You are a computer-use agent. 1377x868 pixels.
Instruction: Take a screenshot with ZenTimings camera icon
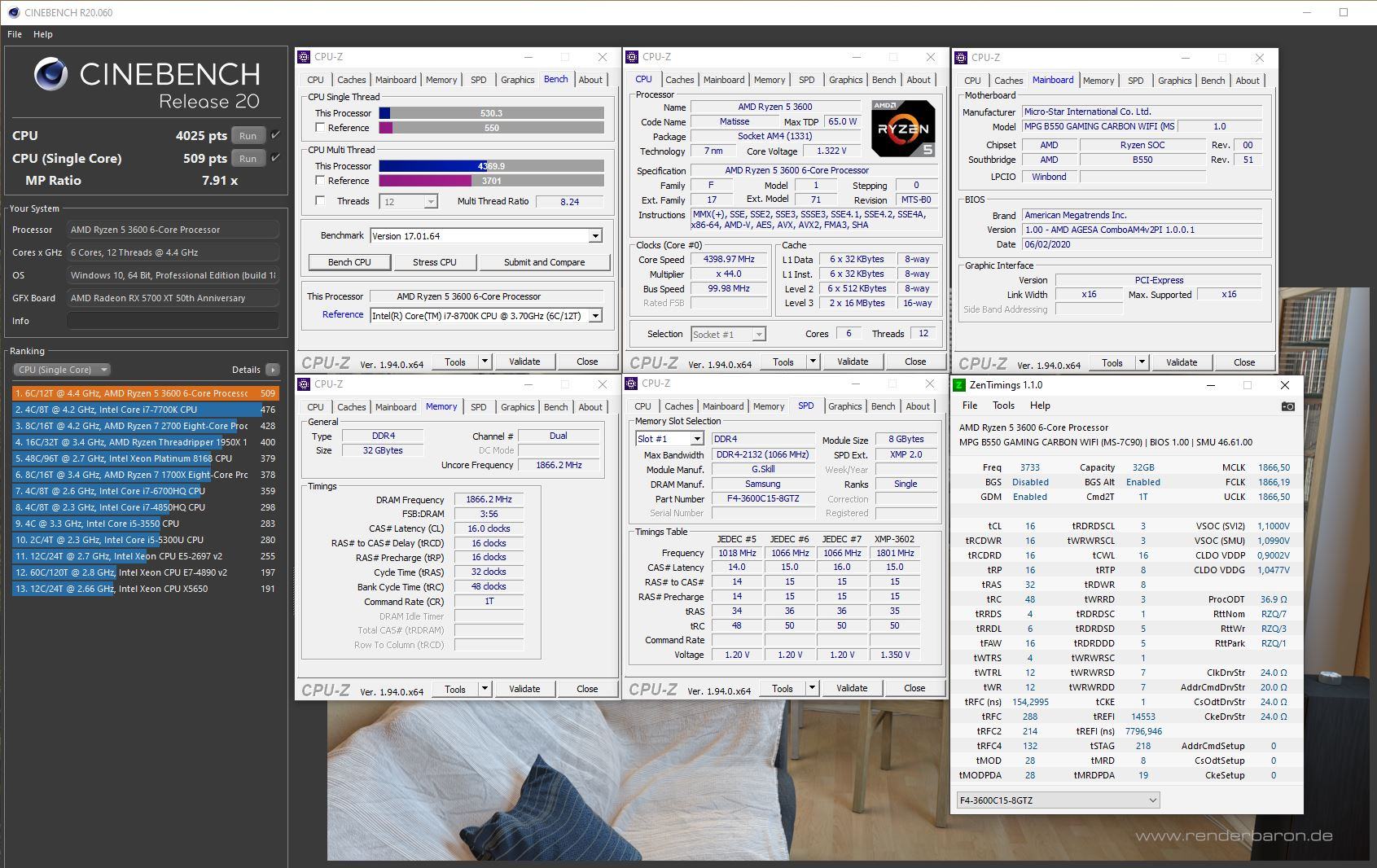1287,406
